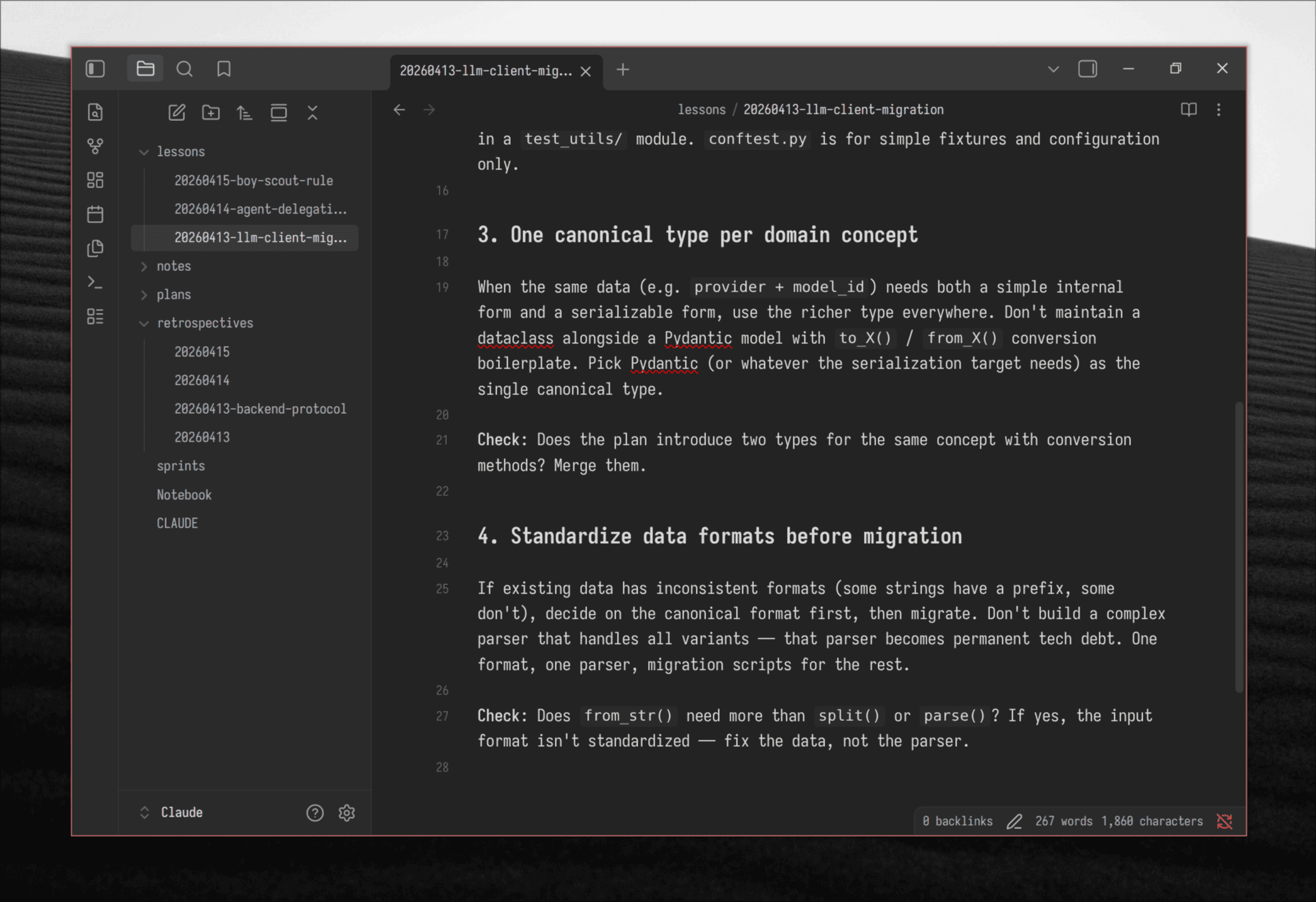The width and height of the screenshot is (1316, 902).
Task: Toggle the left sidebar visibility
Action: click(95, 69)
